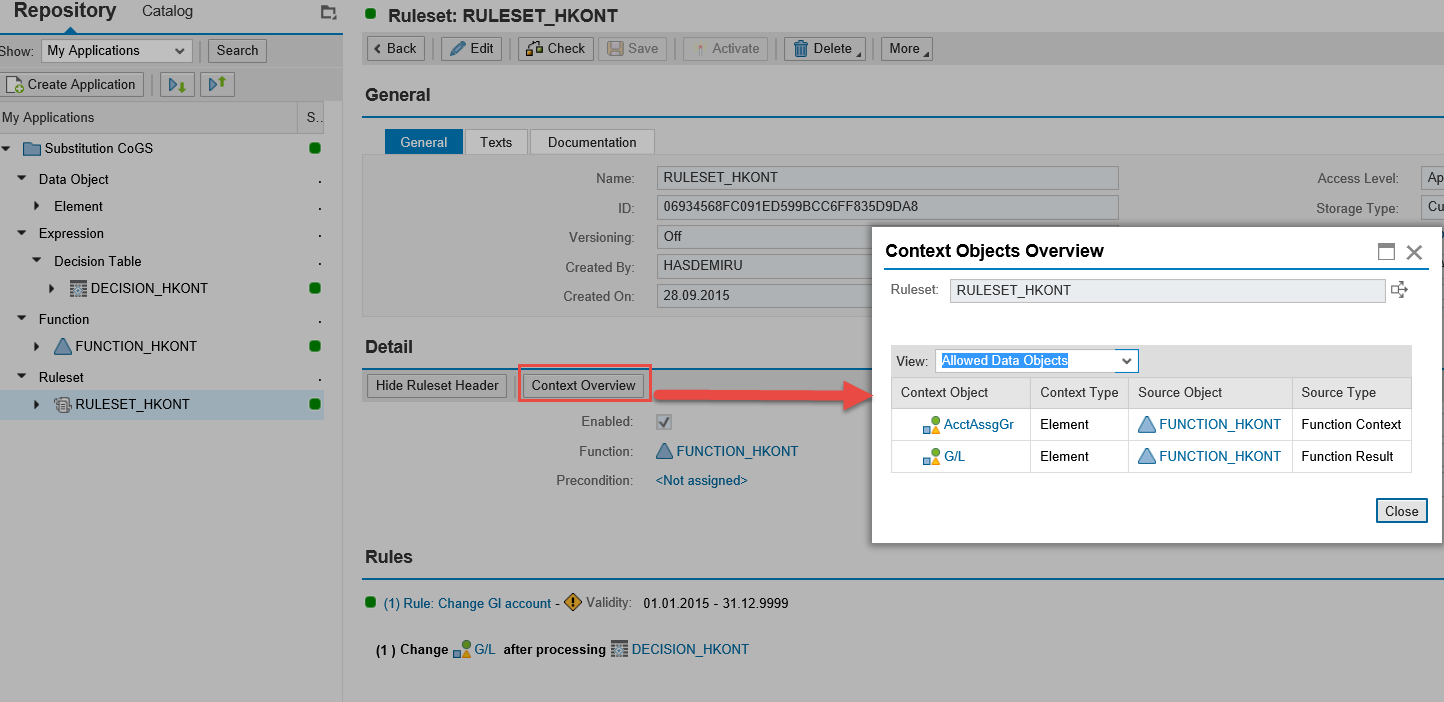Click the export icon beside Create Application
The height and width of the screenshot is (702, 1444).
(x=217, y=85)
